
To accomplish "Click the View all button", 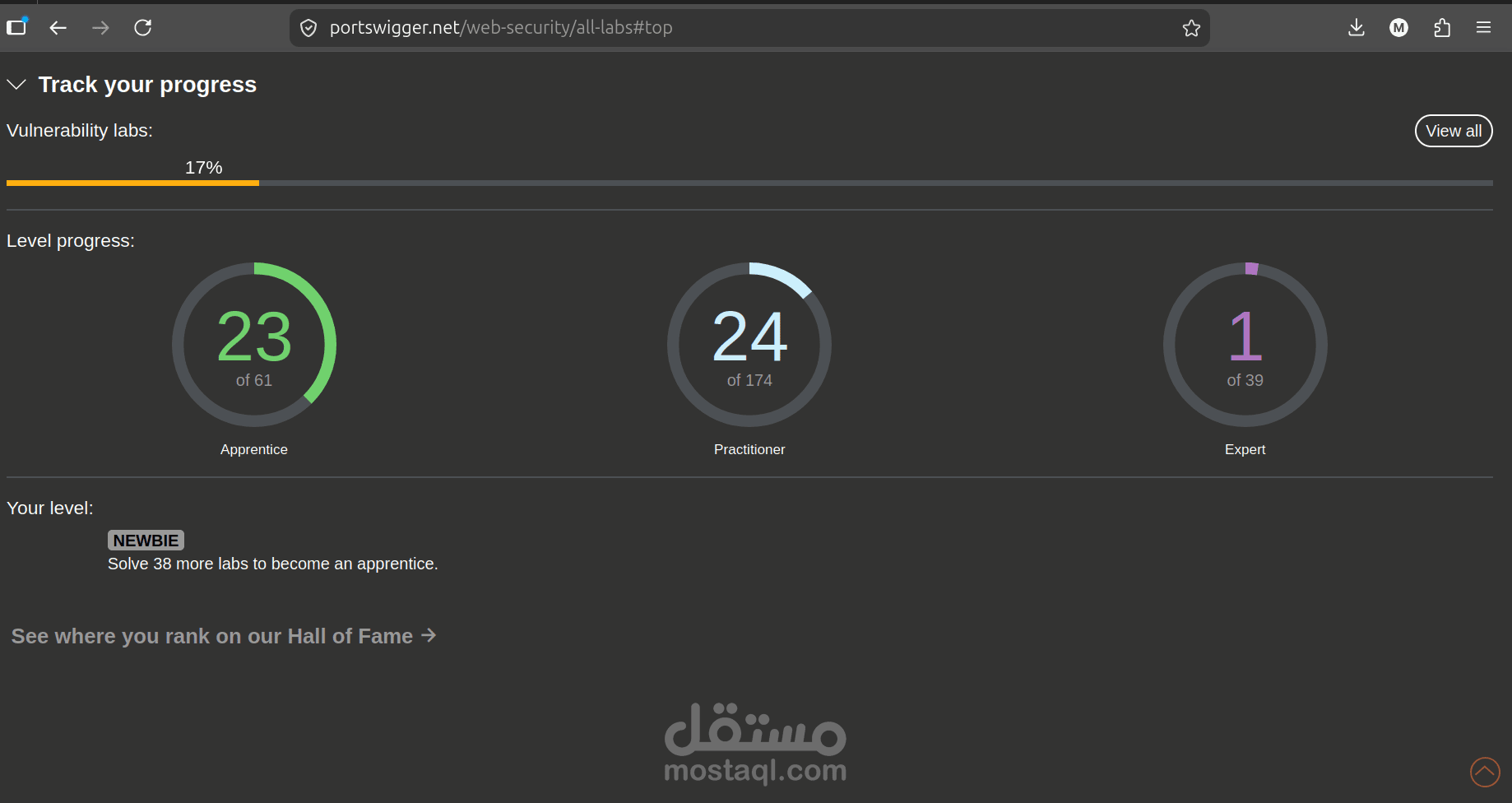I will [x=1454, y=131].
